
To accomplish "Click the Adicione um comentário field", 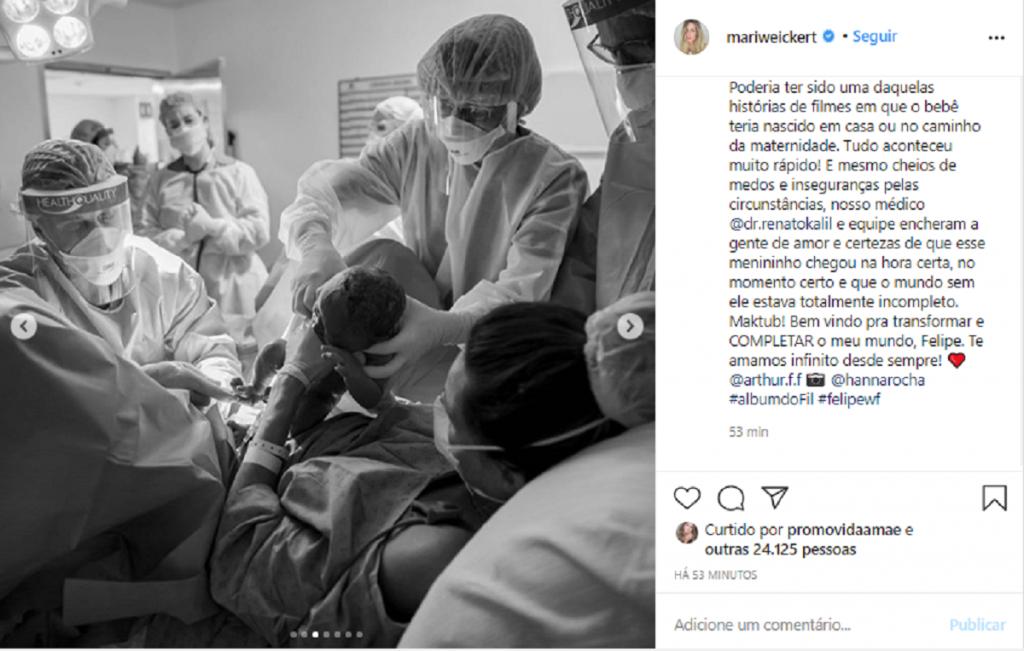I will 803,625.
